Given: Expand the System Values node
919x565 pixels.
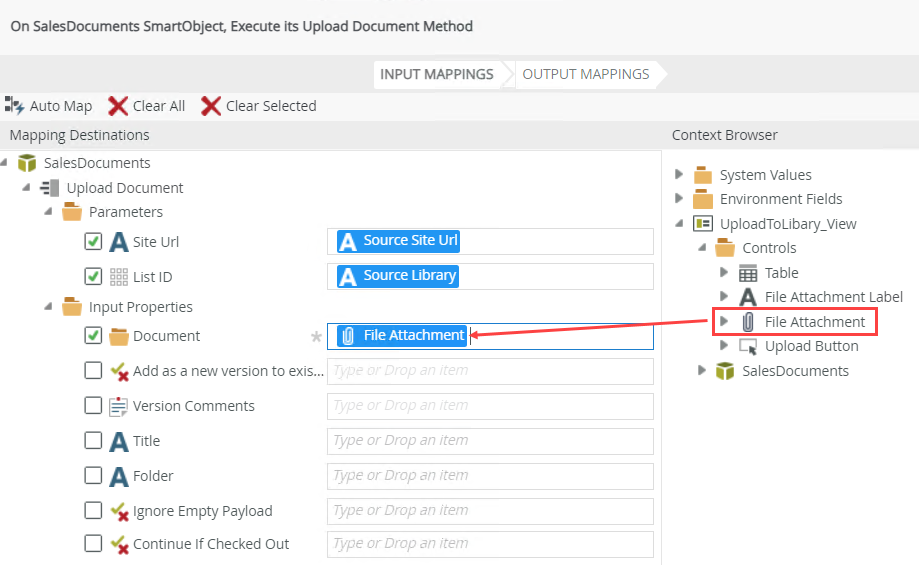Looking at the screenshot, I should pyautogui.click(x=680, y=175).
